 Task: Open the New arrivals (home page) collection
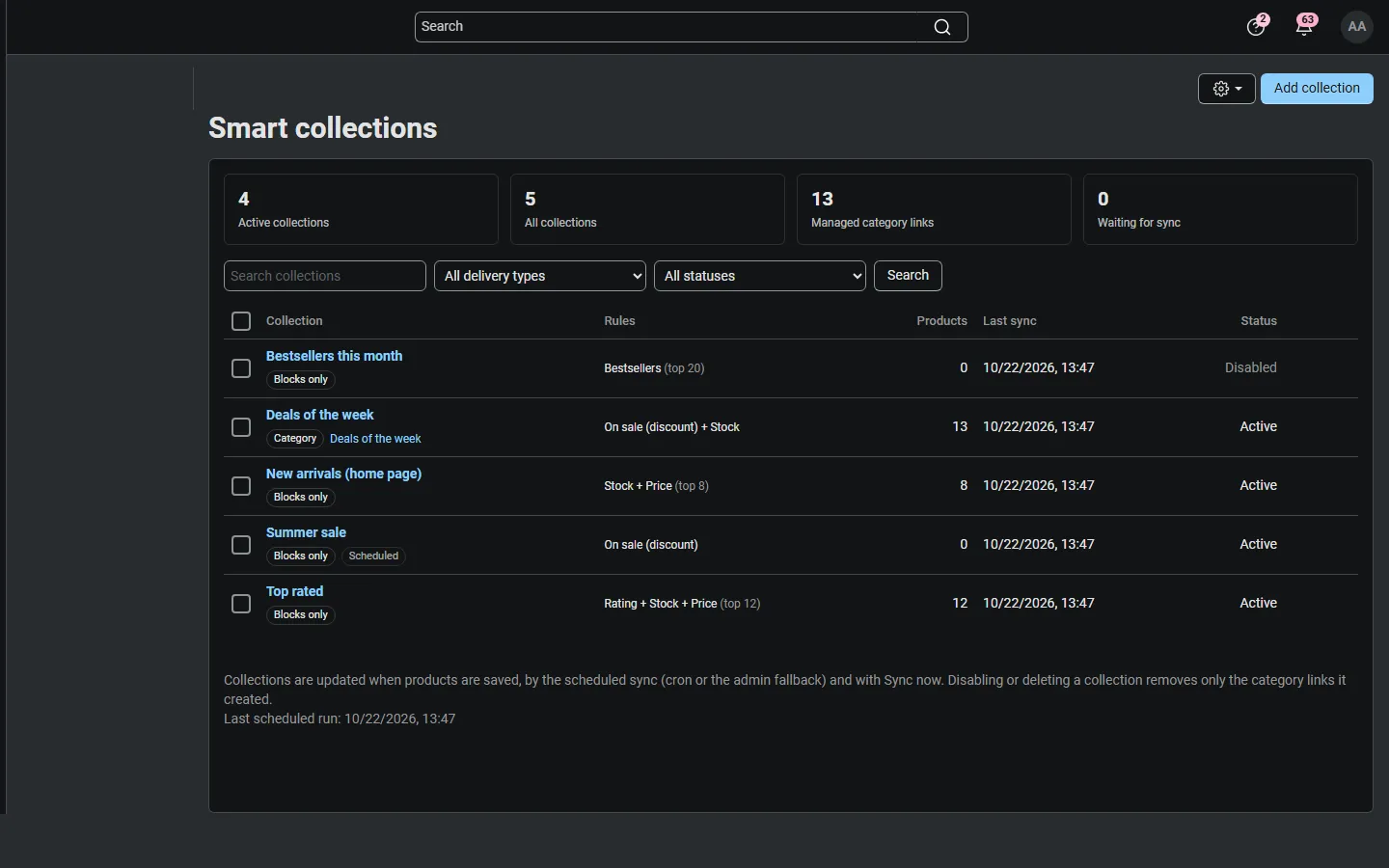coord(343,474)
